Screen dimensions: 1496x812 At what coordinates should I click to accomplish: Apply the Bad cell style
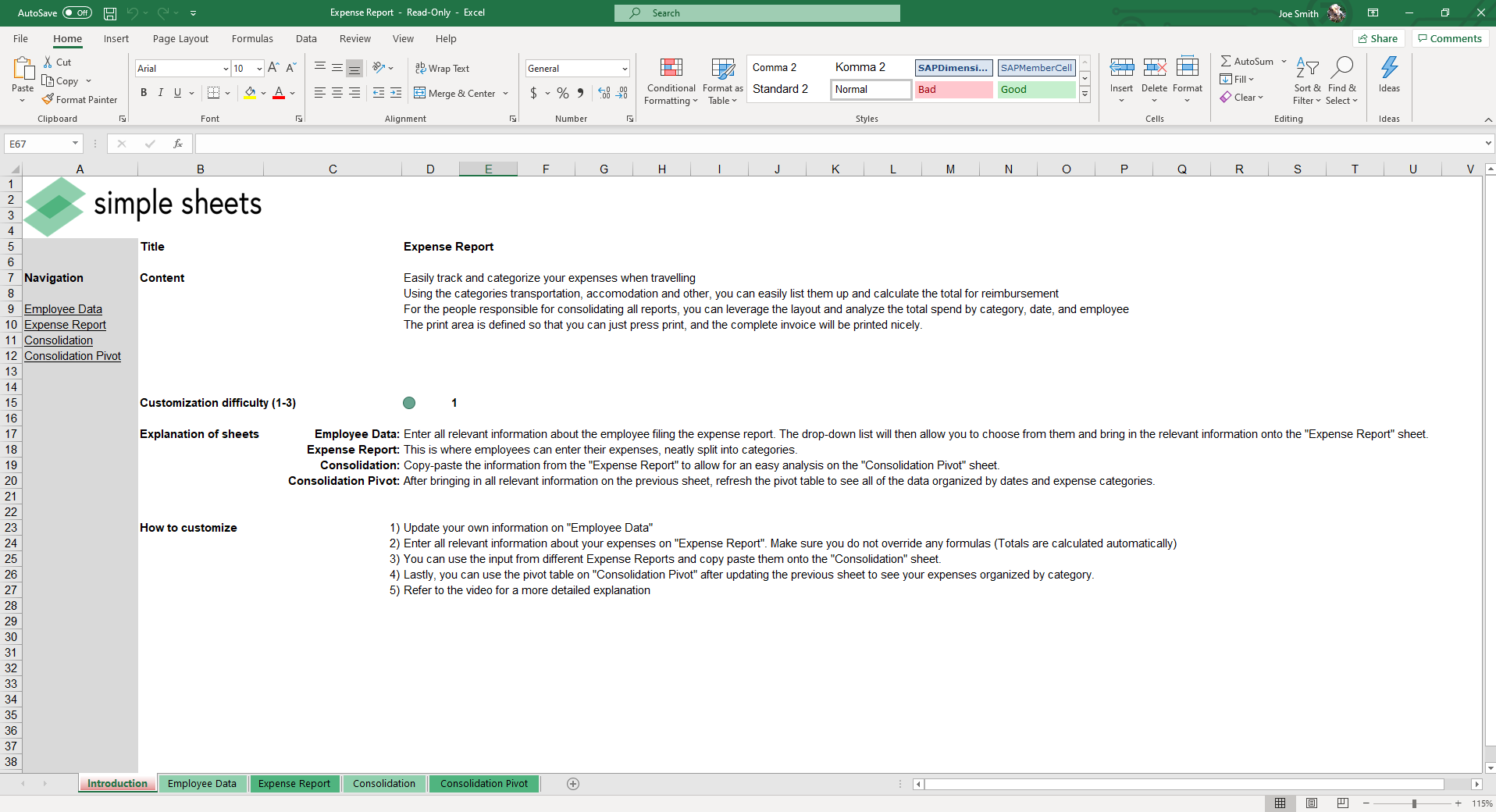954,90
